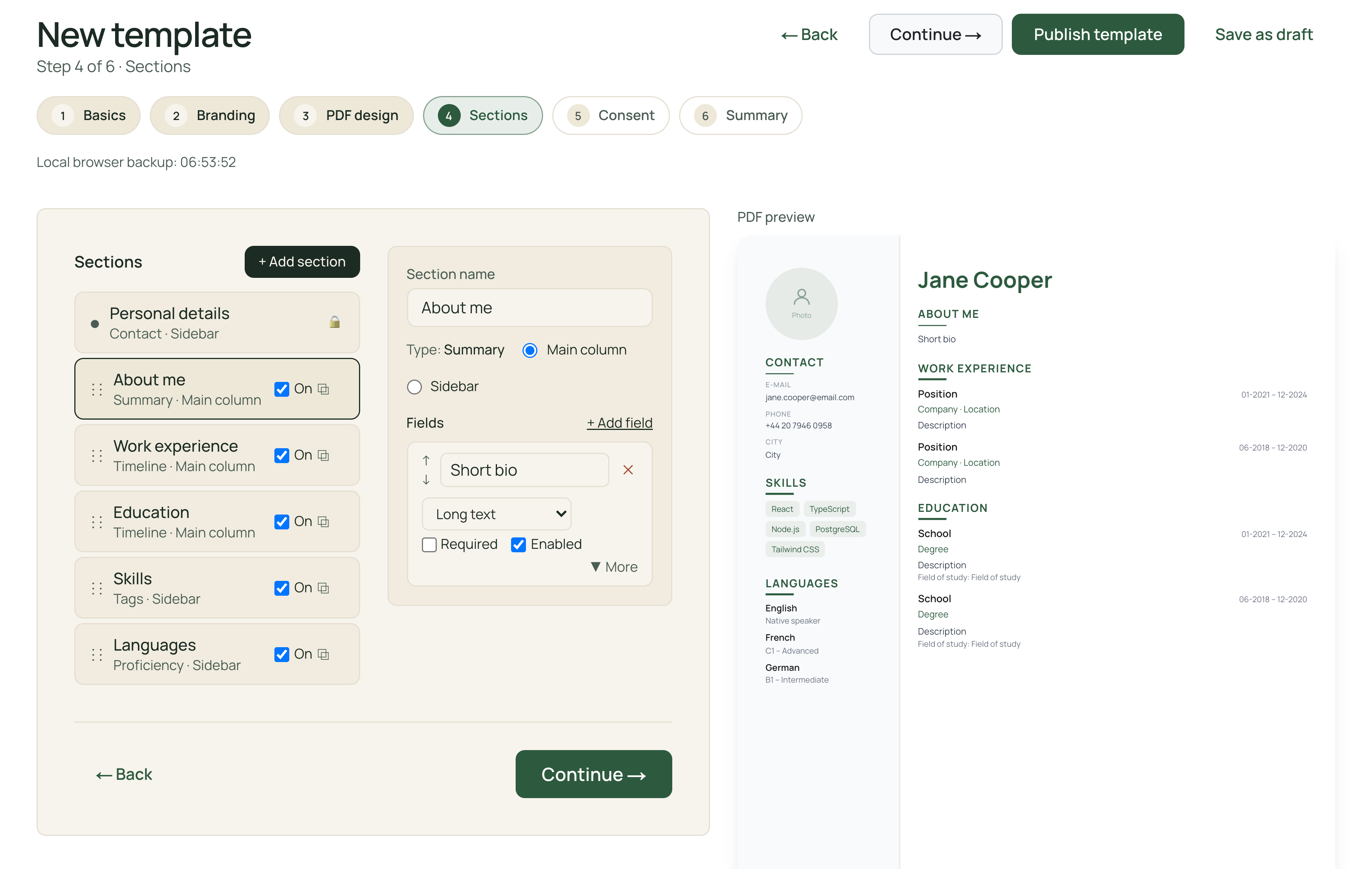Grab the About me drag handle
This screenshot has height=869, width=1372.
(x=97, y=389)
